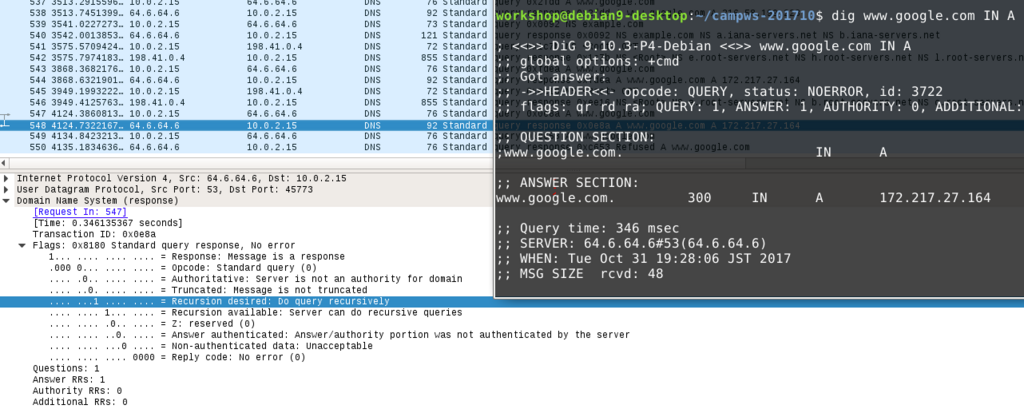Select the Non-authenticated data: Unacceptable line
Image resolution: width=1024 pixels, height=409 pixels.
click(x=210, y=346)
